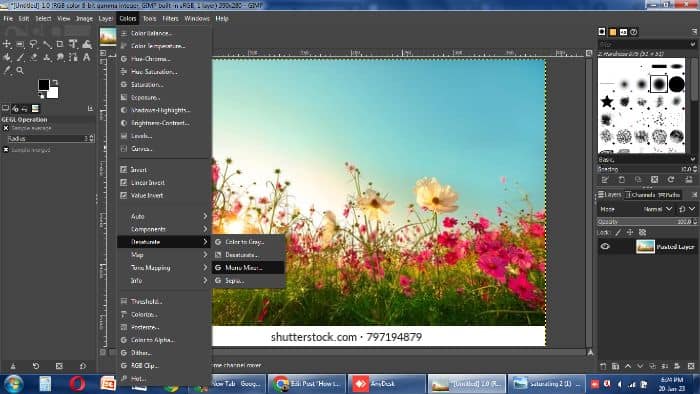Select the star brush thumbnail

click(607, 102)
